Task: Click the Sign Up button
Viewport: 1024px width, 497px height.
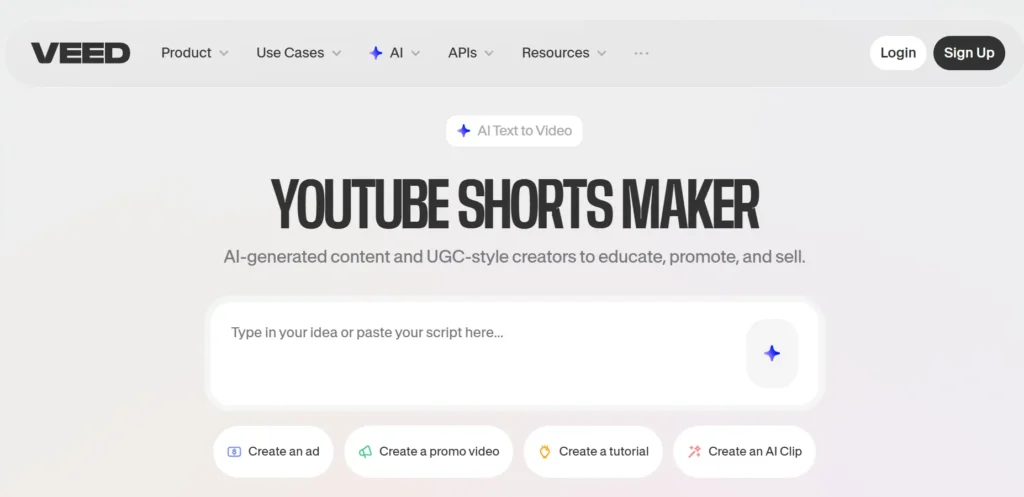Action: [x=969, y=53]
